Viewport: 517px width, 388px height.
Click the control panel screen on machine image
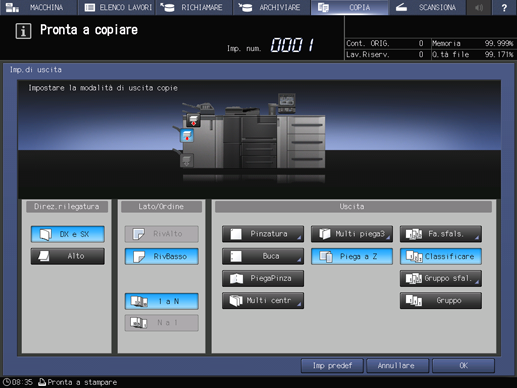click(287, 99)
